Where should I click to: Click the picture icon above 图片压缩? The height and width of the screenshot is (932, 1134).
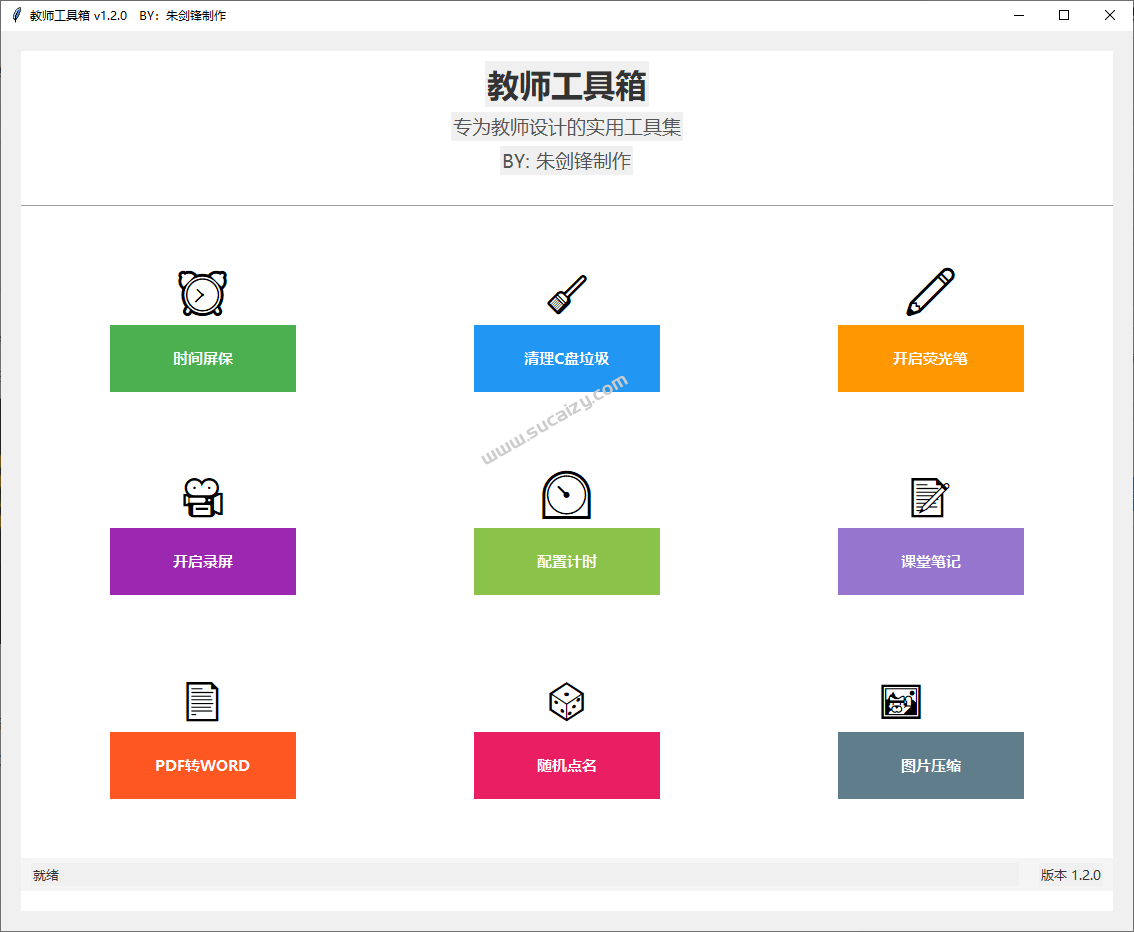(x=900, y=701)
